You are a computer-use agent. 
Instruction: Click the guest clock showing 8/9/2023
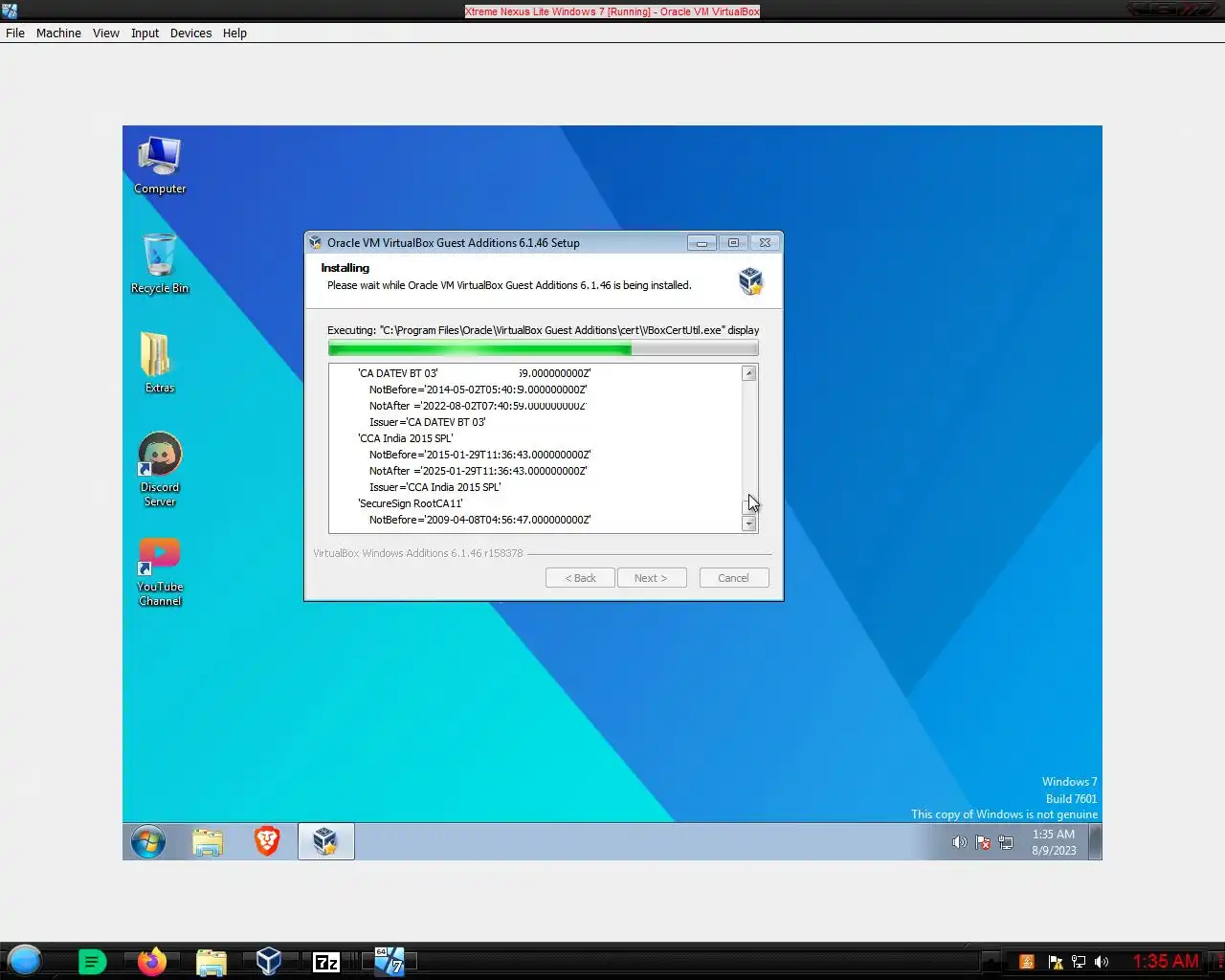pyautogui.click(x=1053, y=842)
